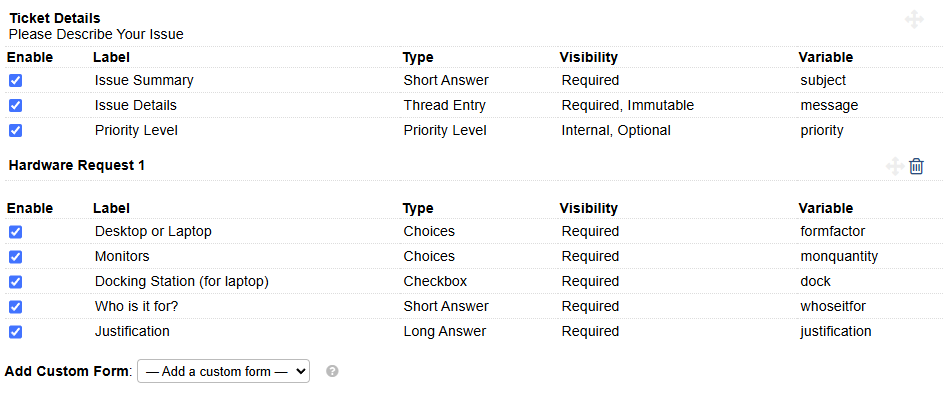Click the Ticket Details section heading
The width and height of the screenshot is (949, 398).
click(x=54, y=18)
